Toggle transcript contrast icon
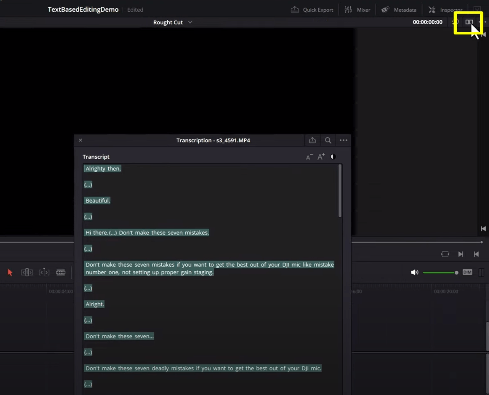489x395 pixels. click(x=332, y=157)
